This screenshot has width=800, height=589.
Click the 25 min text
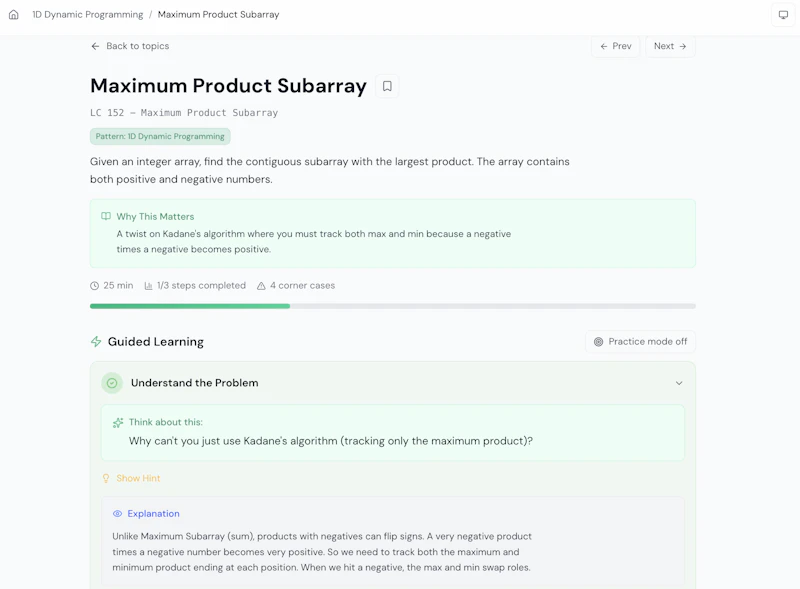118,285
